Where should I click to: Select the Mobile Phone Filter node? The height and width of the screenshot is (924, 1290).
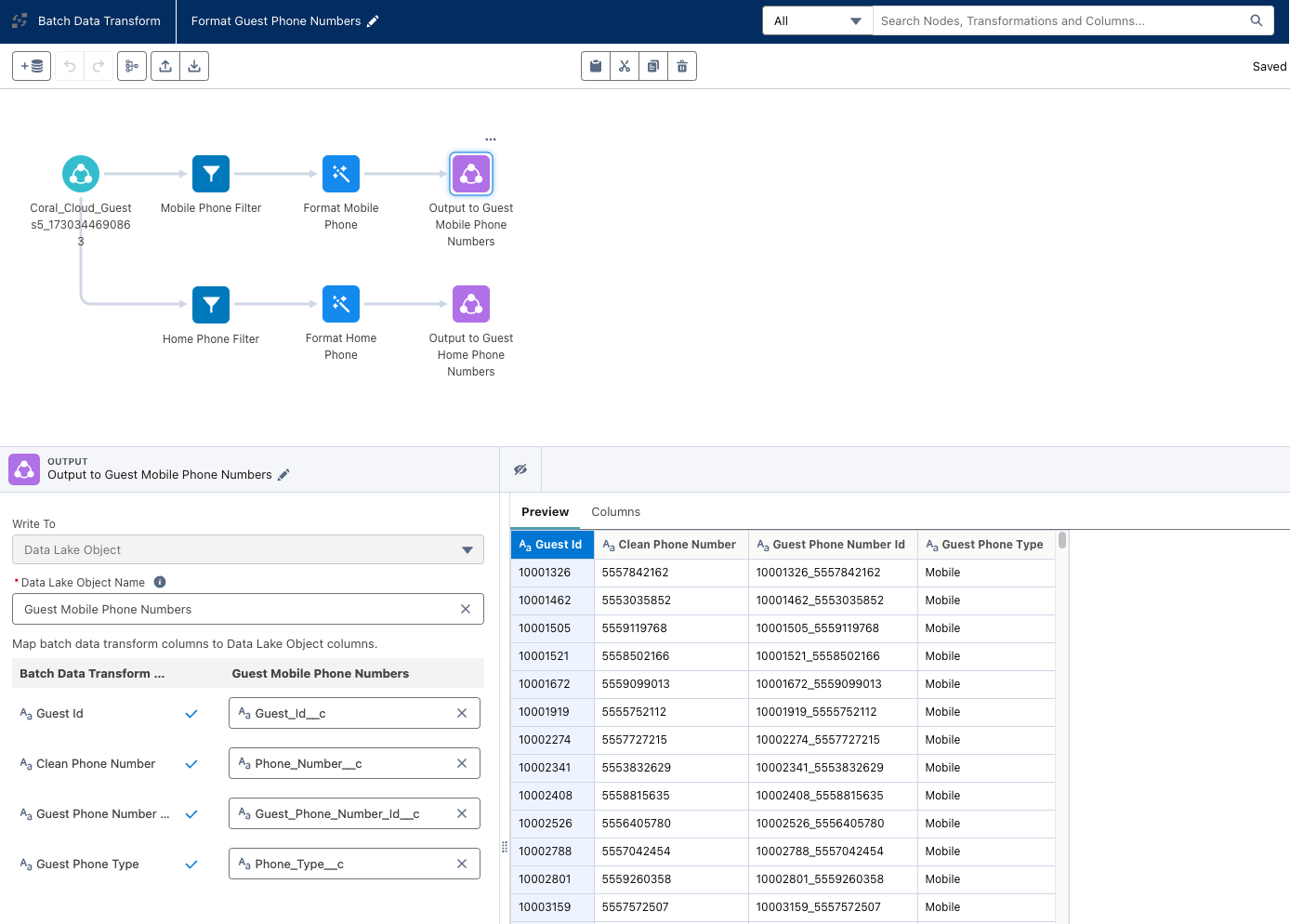pyautogui.click(x=211, y=174)
